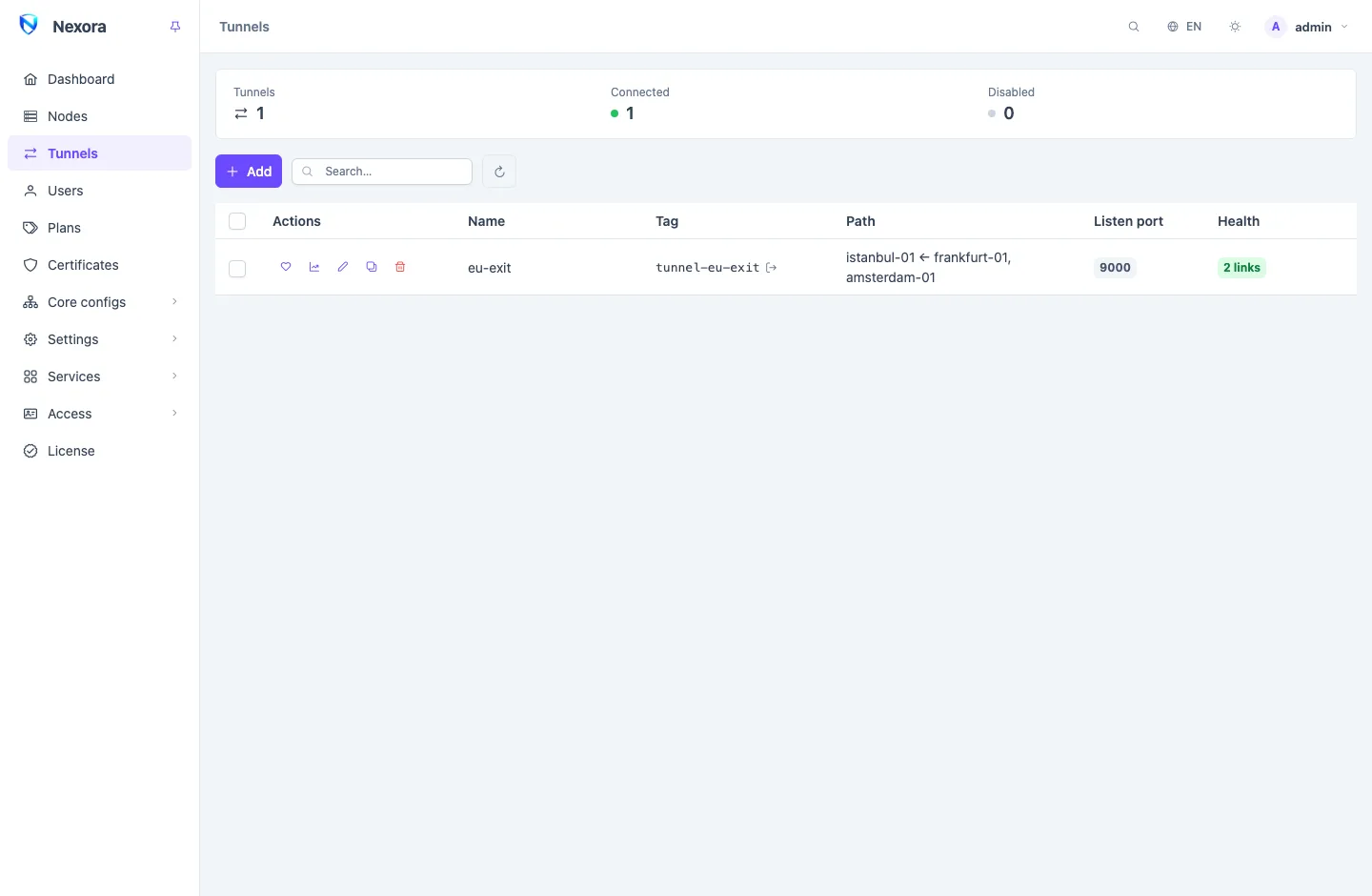Open the License page
This screenshot has width=1372, height=896.
[100, 451]
